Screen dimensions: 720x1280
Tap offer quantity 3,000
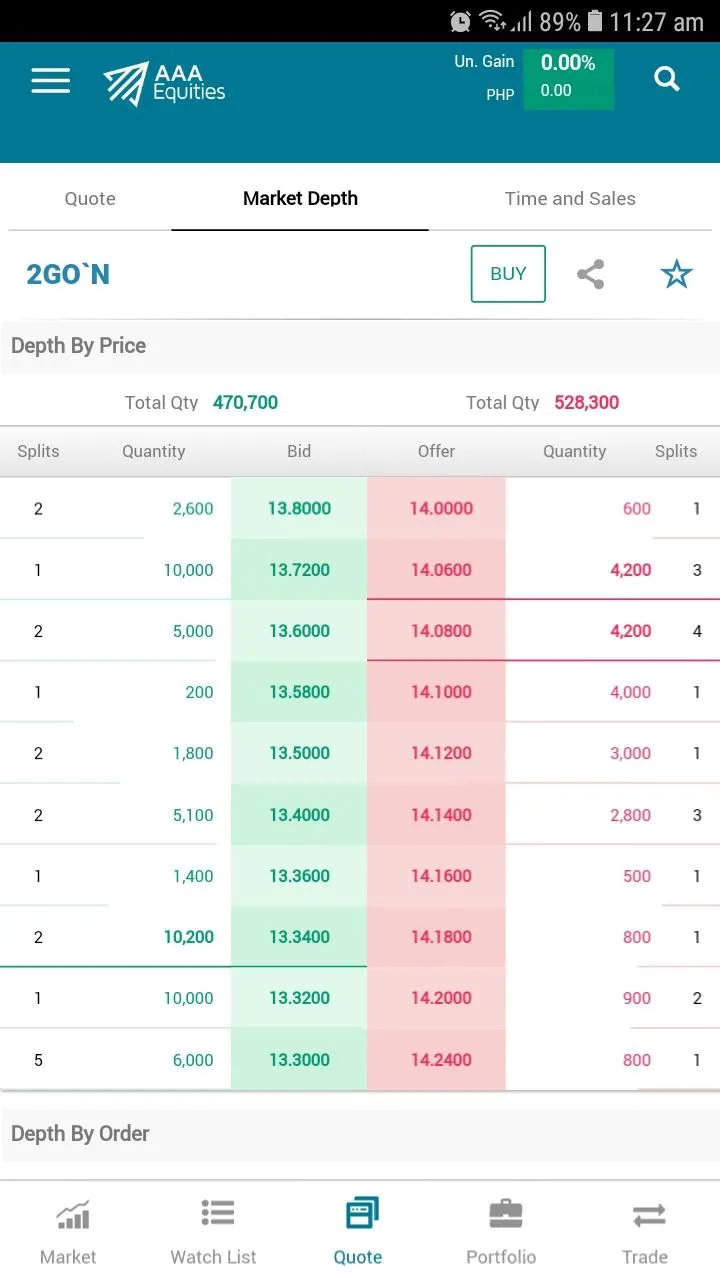(x=631, y=753)
